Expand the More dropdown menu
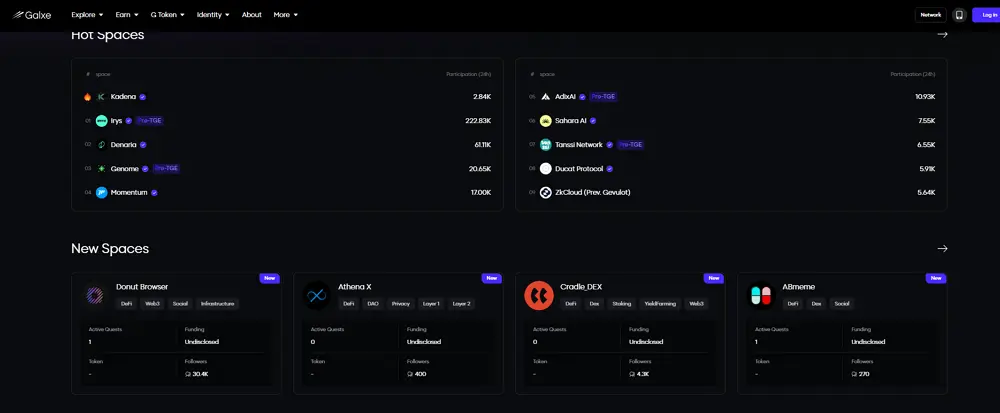 pyautogui.click(x=285, y=15)
